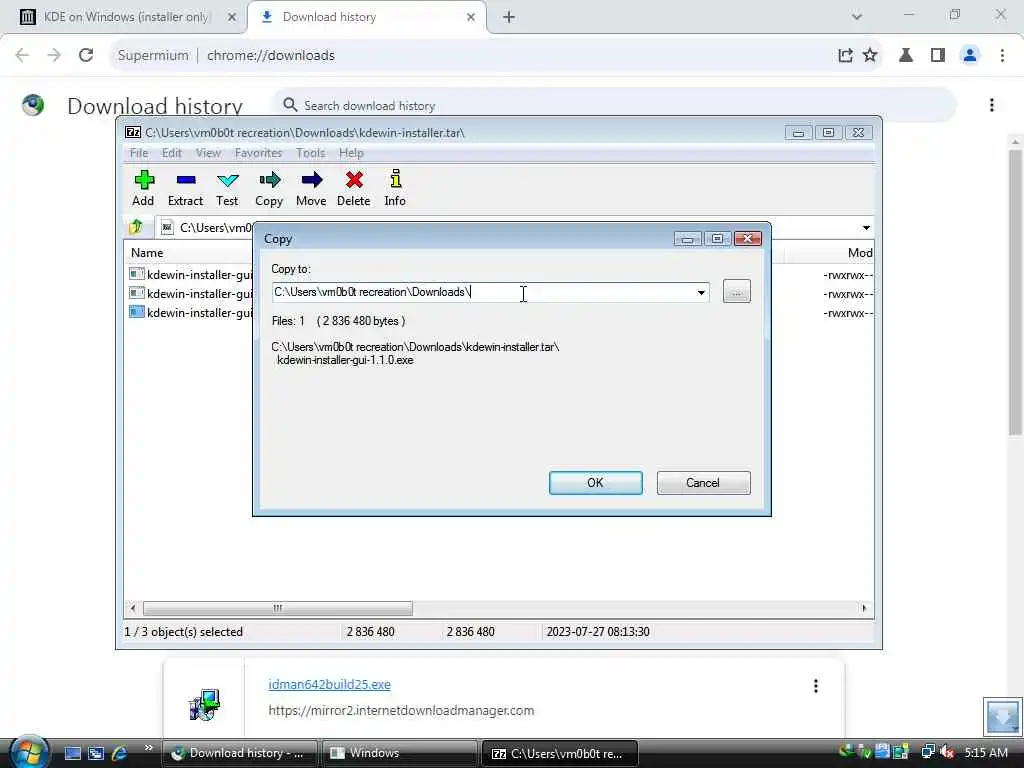Switch to 7-Zip taskbar button
Image resolution: width=1024 pixels, height=768 pixels.
[x=560, y=753]
